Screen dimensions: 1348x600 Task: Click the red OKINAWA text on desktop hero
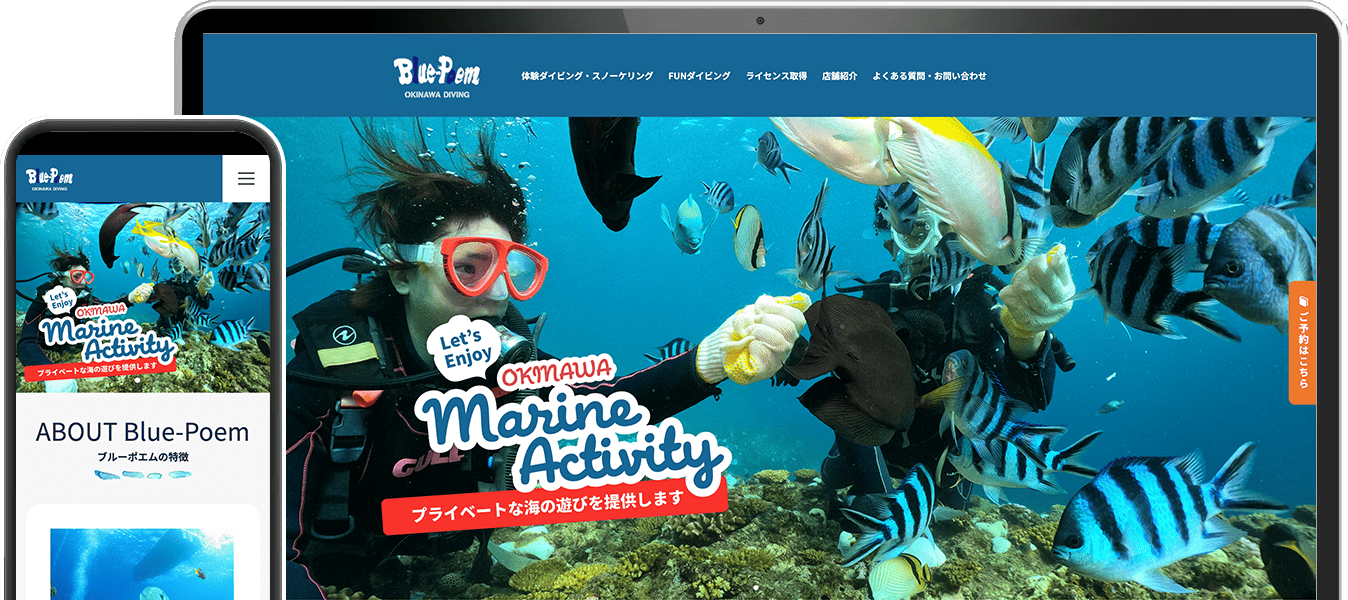click(555, 376)
